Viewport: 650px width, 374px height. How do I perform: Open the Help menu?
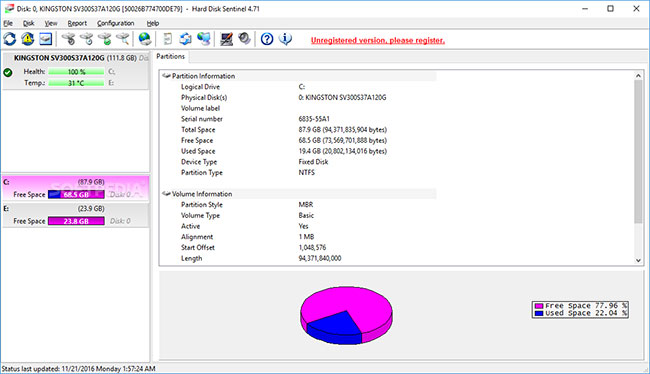tap(153, 23)
